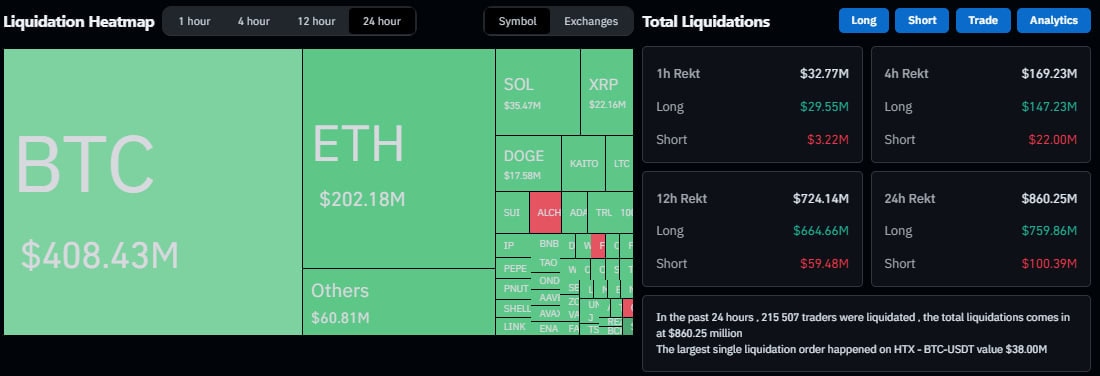
Task: Click the 24h Rekt stats card
Action: [980, 229]
